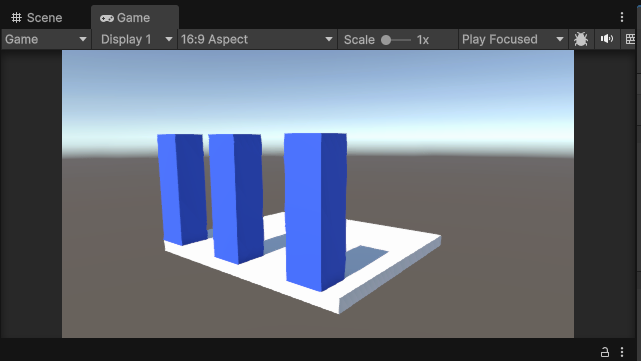Image resolution: width=641 pixels, height=361 pixels.
Task: Select the Game tab
Action: (134, 18)
